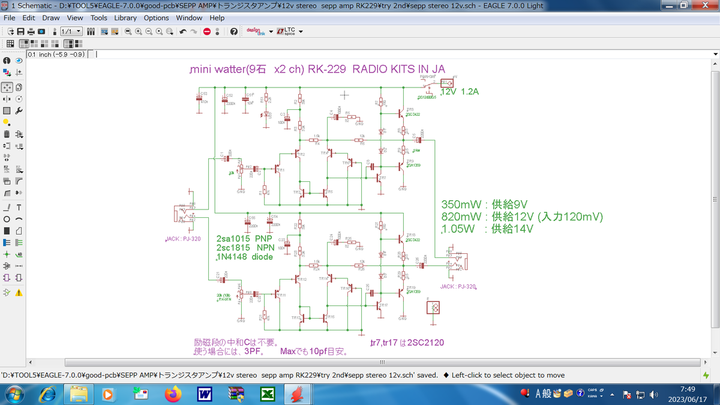
Task: Open the Library menu
Action: (125, 18)
